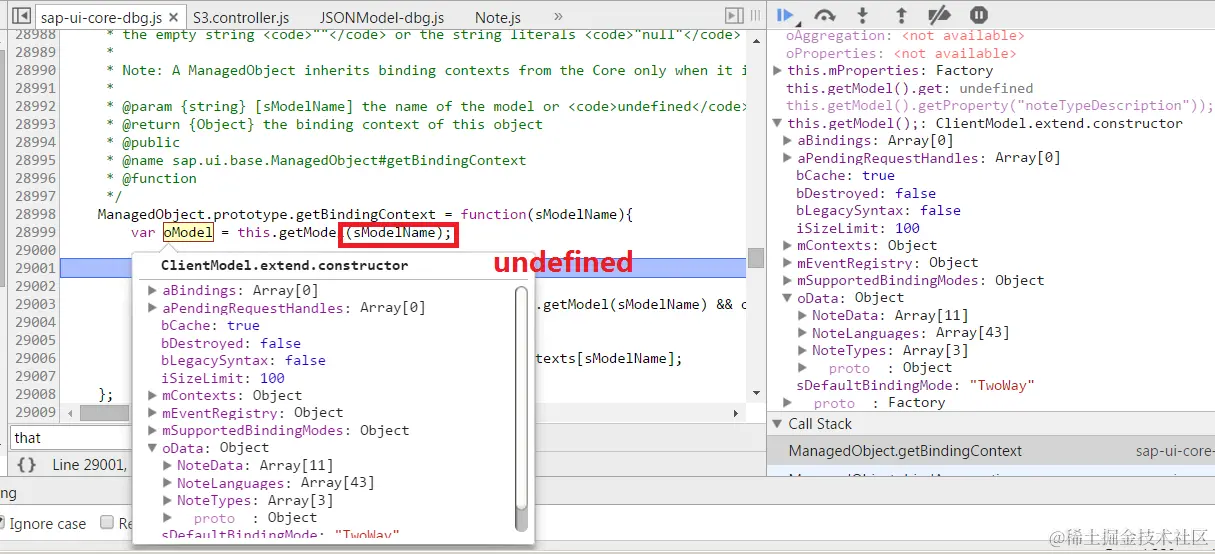
Task: Set breakpoint on line number 28999
Action: coord(35,232)
